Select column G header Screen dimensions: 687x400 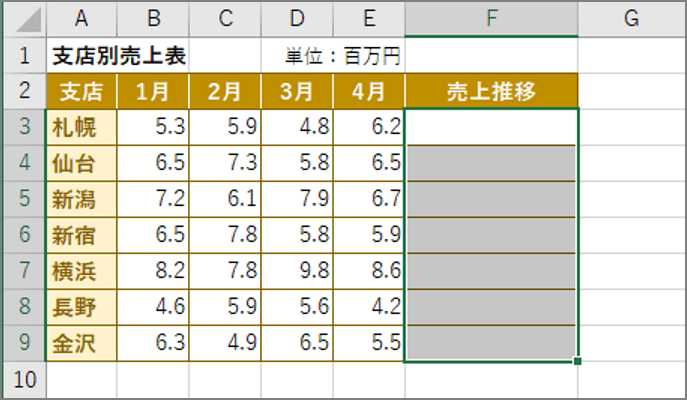(x=631, y=19)
